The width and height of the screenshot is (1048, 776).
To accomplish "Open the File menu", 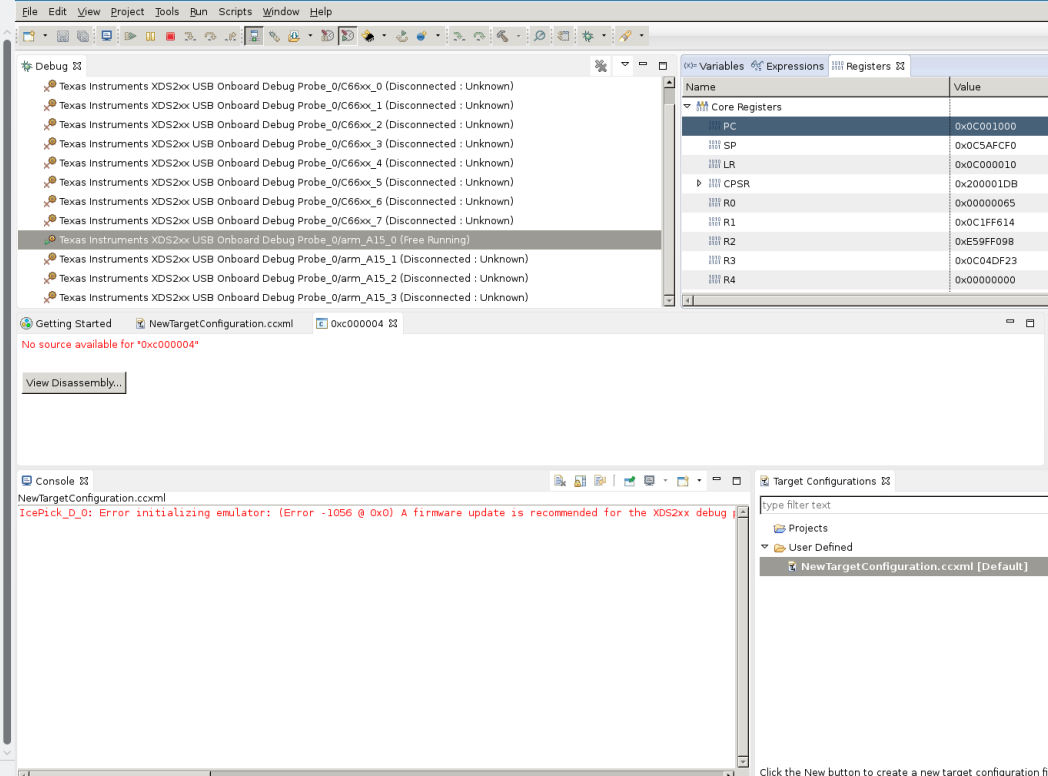I will click(29, 11).
